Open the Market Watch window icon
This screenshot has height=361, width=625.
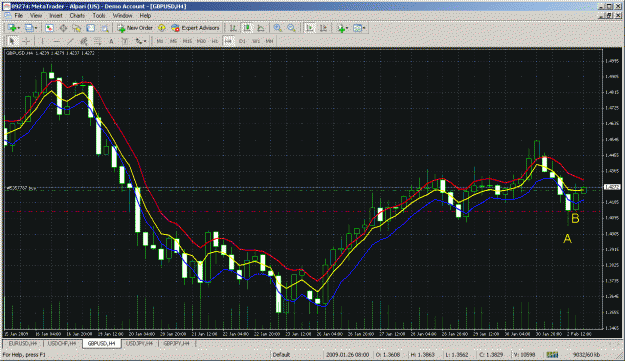[49, 28]
